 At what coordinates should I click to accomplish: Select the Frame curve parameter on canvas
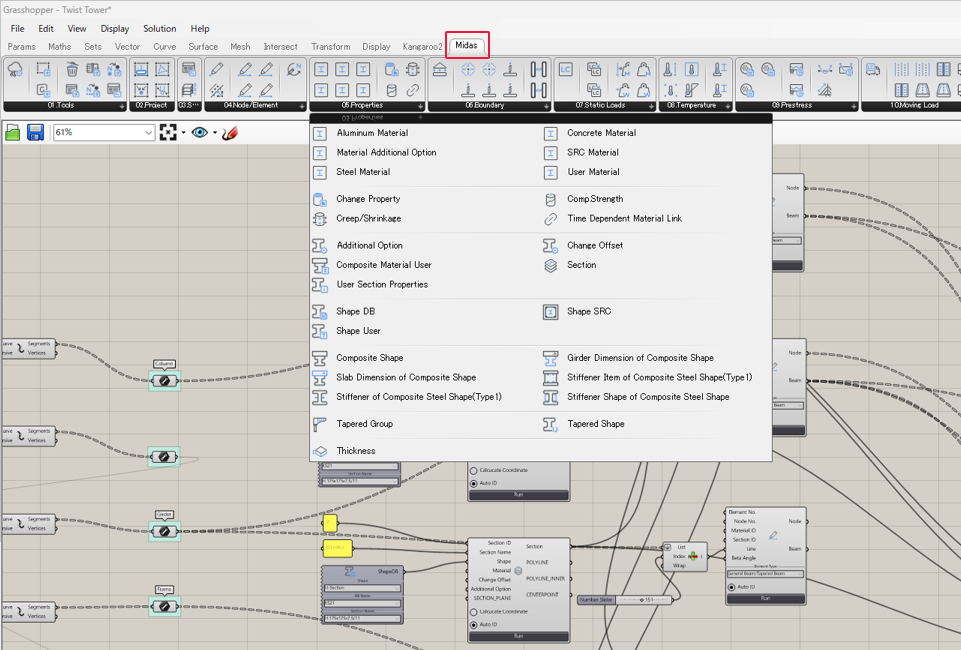[x=164, y=607]
